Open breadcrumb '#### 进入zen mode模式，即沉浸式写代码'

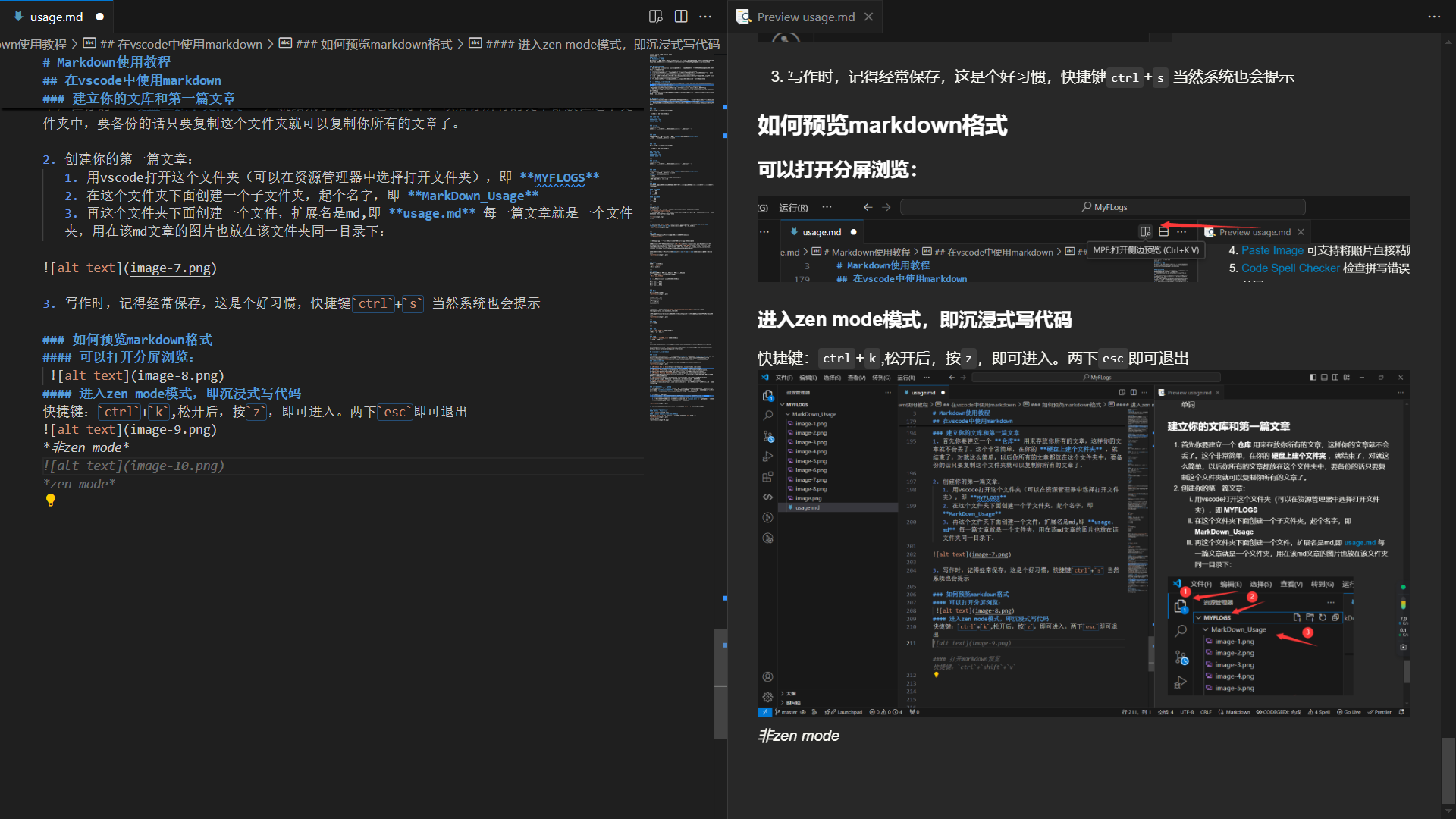pyautogui.click(x=603, y=44)
